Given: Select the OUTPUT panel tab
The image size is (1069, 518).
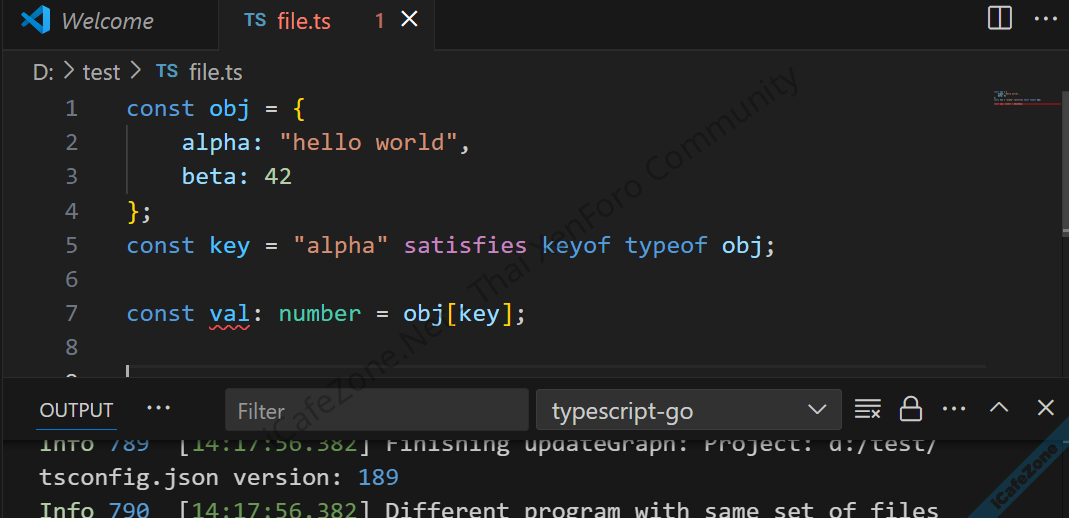Looking at the screenshot, I should [x=76, y=410].
